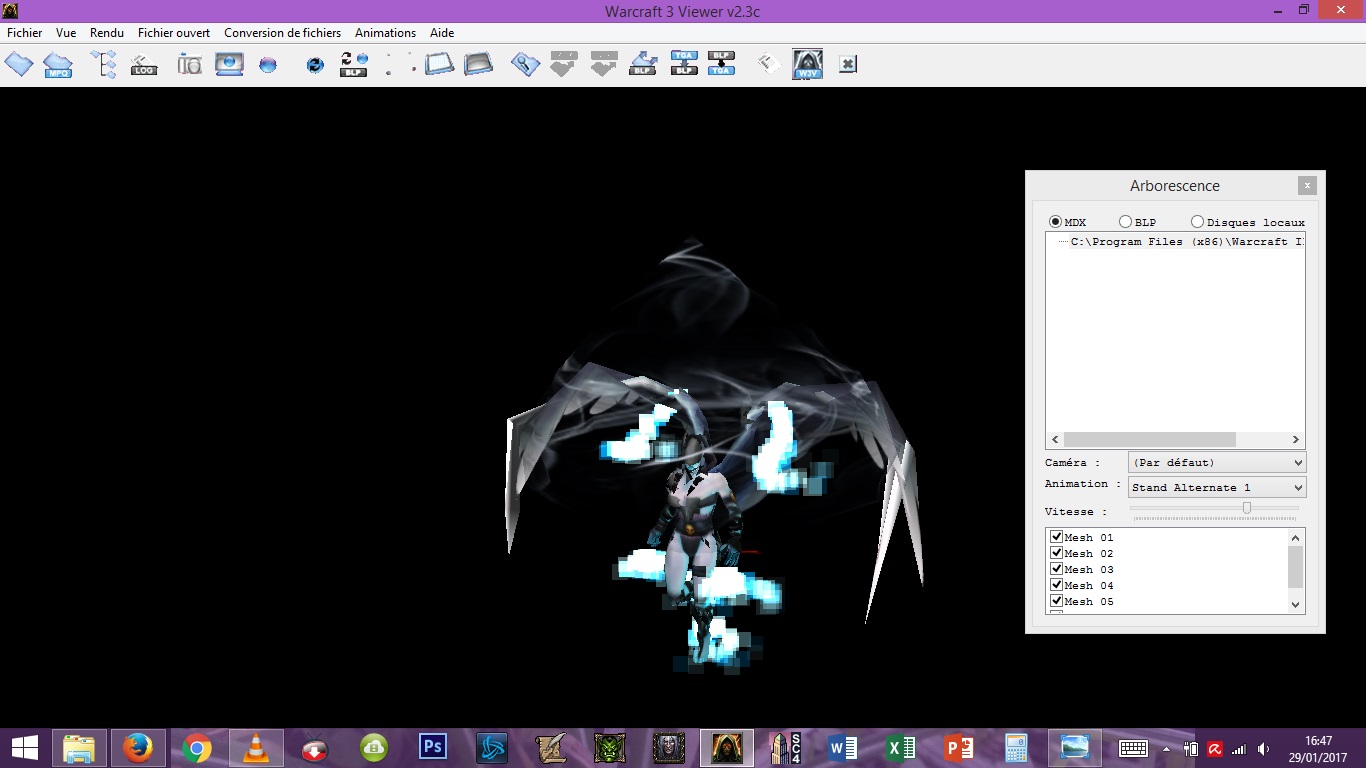This screenshot has height=768, width=1366.
Task: Open File Explorer from the taskbar
Action: click(x=79, y=748)
